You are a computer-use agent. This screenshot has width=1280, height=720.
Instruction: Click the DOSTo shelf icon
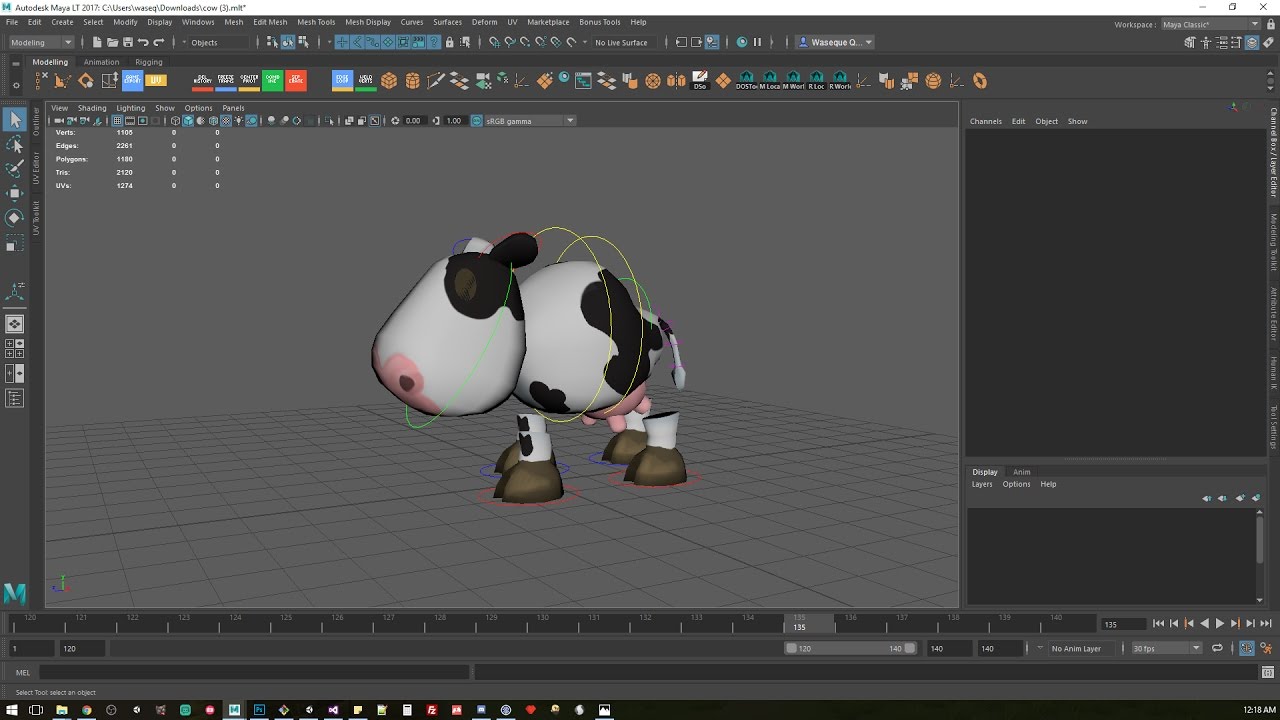[746, 81]
